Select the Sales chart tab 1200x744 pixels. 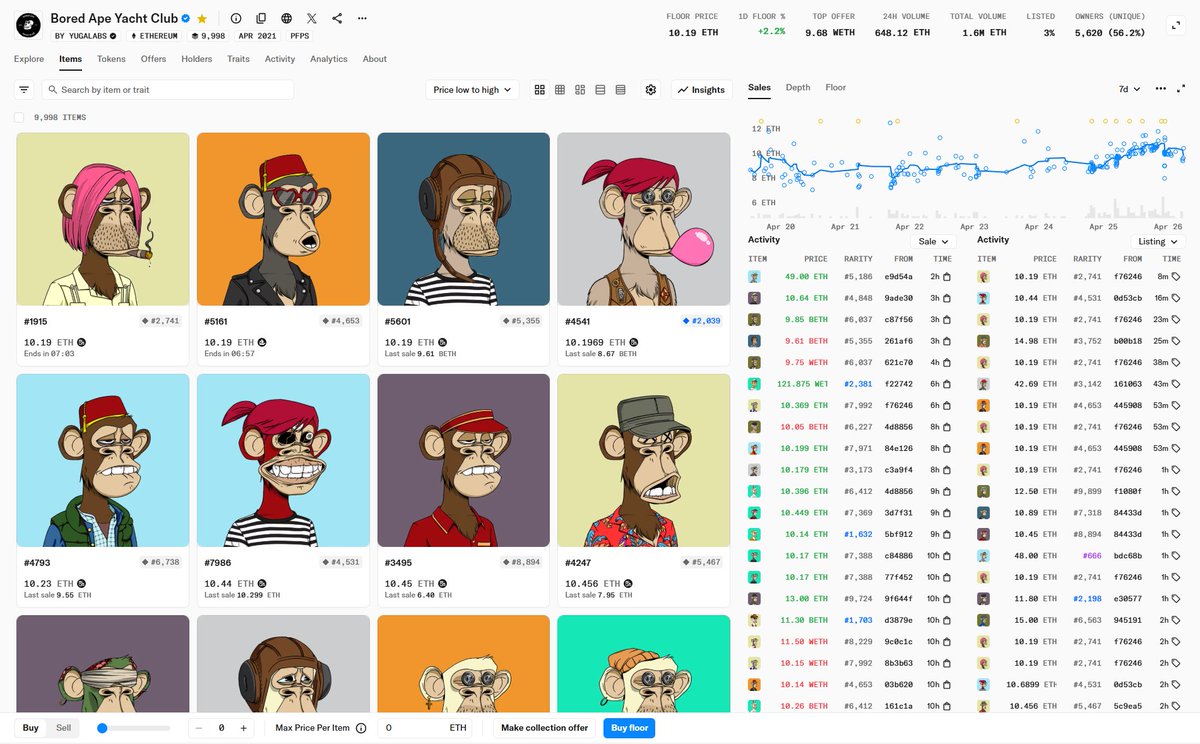[x=759, y=88]
